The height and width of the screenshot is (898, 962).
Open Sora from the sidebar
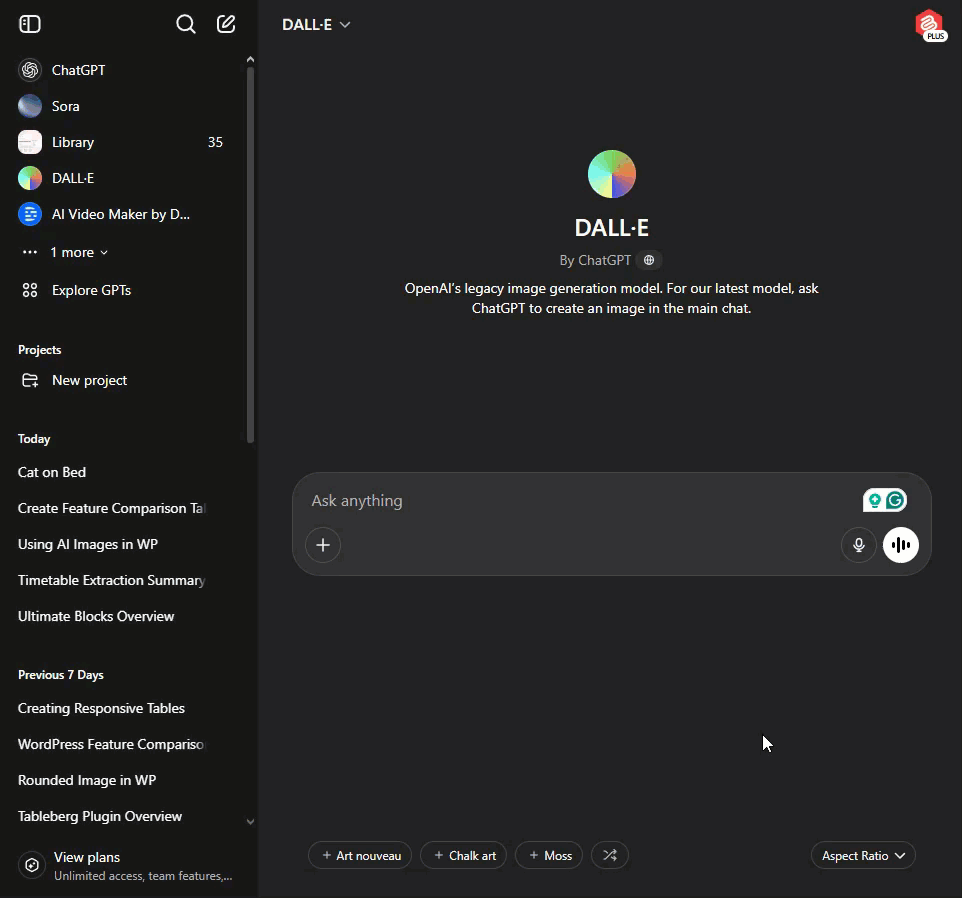tap(65, 106)
